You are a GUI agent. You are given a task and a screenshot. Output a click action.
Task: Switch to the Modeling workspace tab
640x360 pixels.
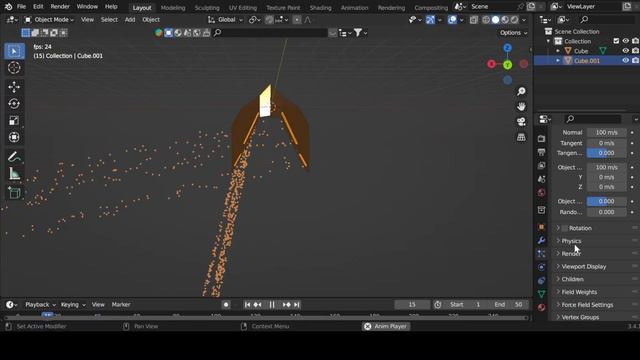point(173,7)
